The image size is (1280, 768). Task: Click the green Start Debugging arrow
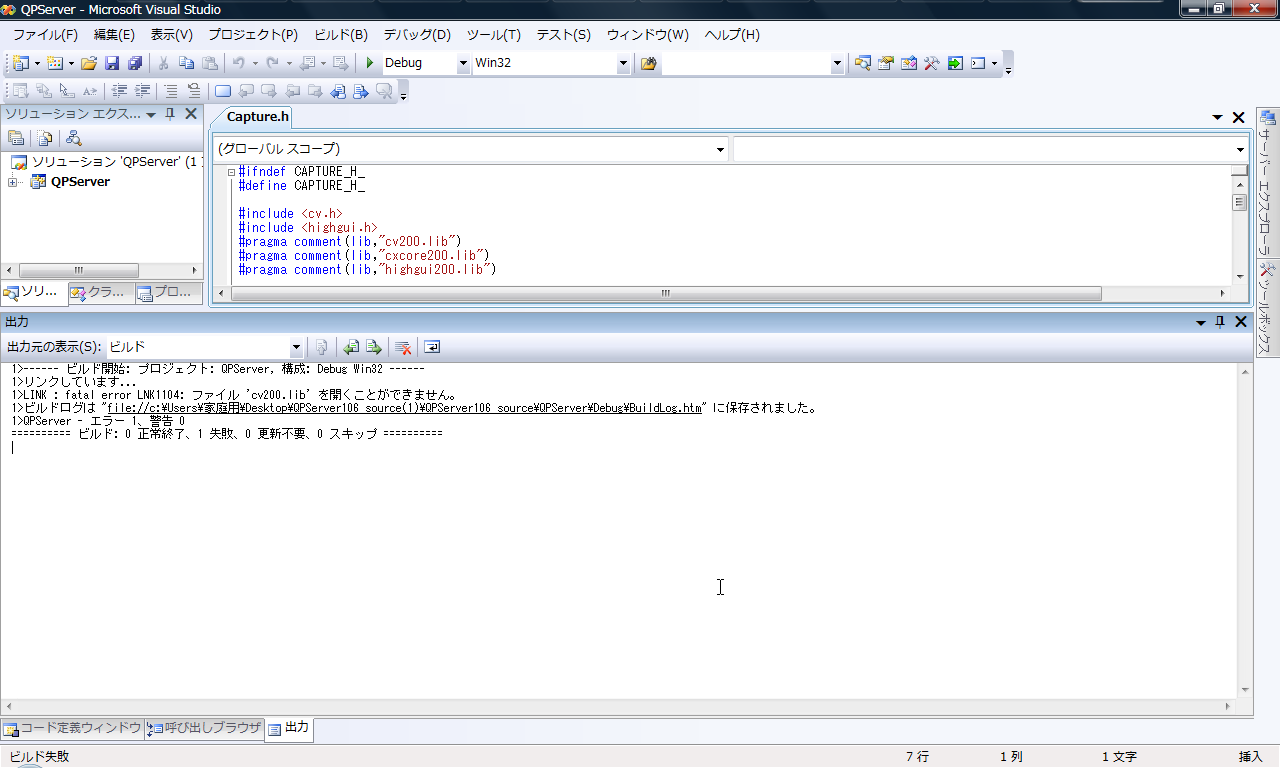tap(370, 63)
